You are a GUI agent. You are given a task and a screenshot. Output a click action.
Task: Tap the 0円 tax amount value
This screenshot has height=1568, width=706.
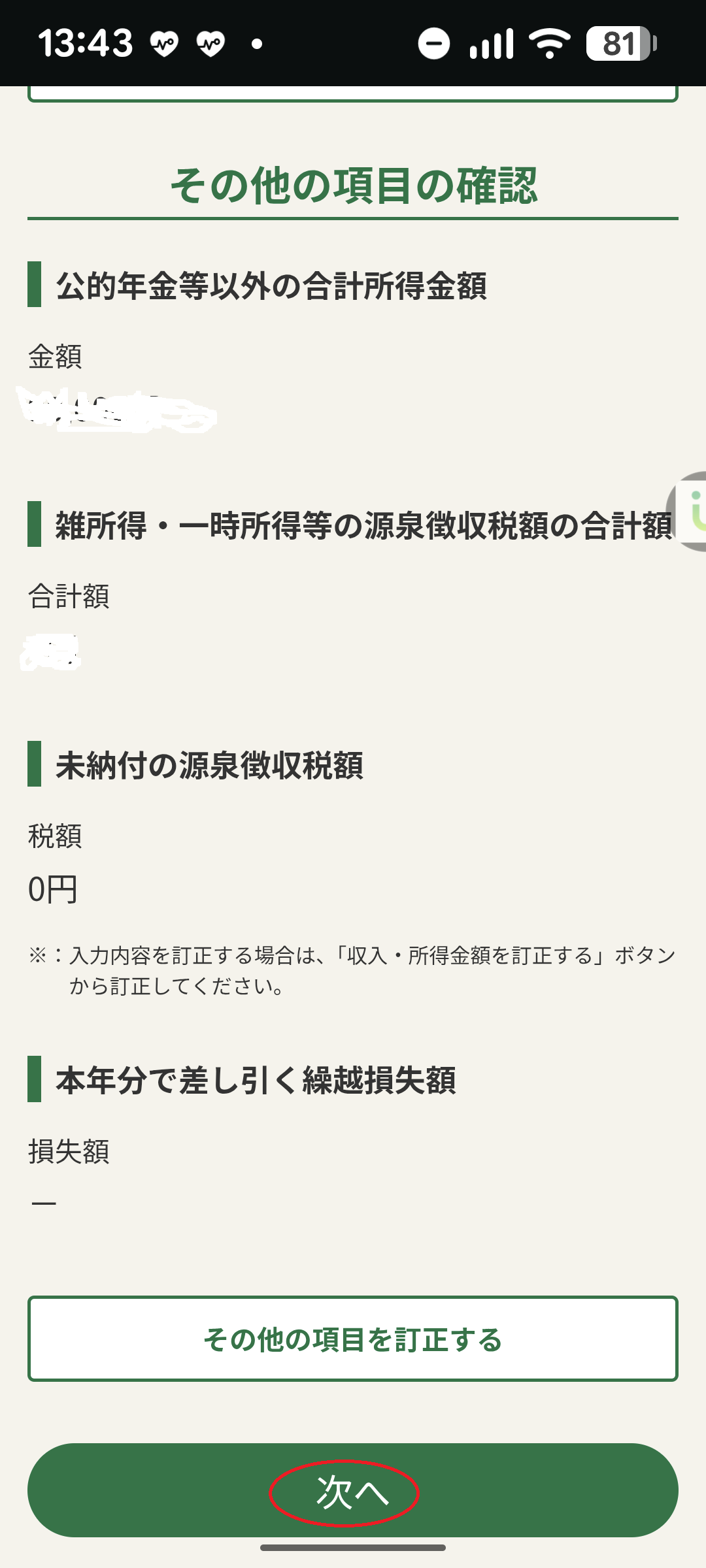coord(53,890)
